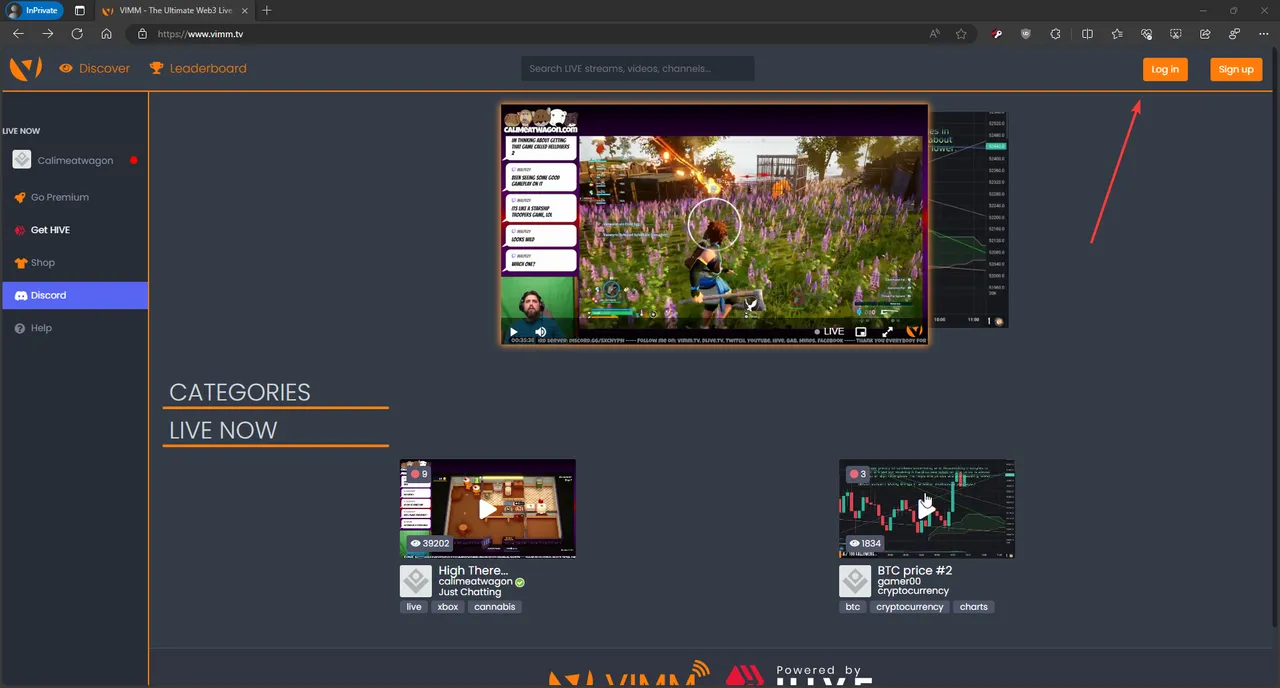Open the Discover page
This screenshot has width=1280, height=688.
(x=95, y=68)
